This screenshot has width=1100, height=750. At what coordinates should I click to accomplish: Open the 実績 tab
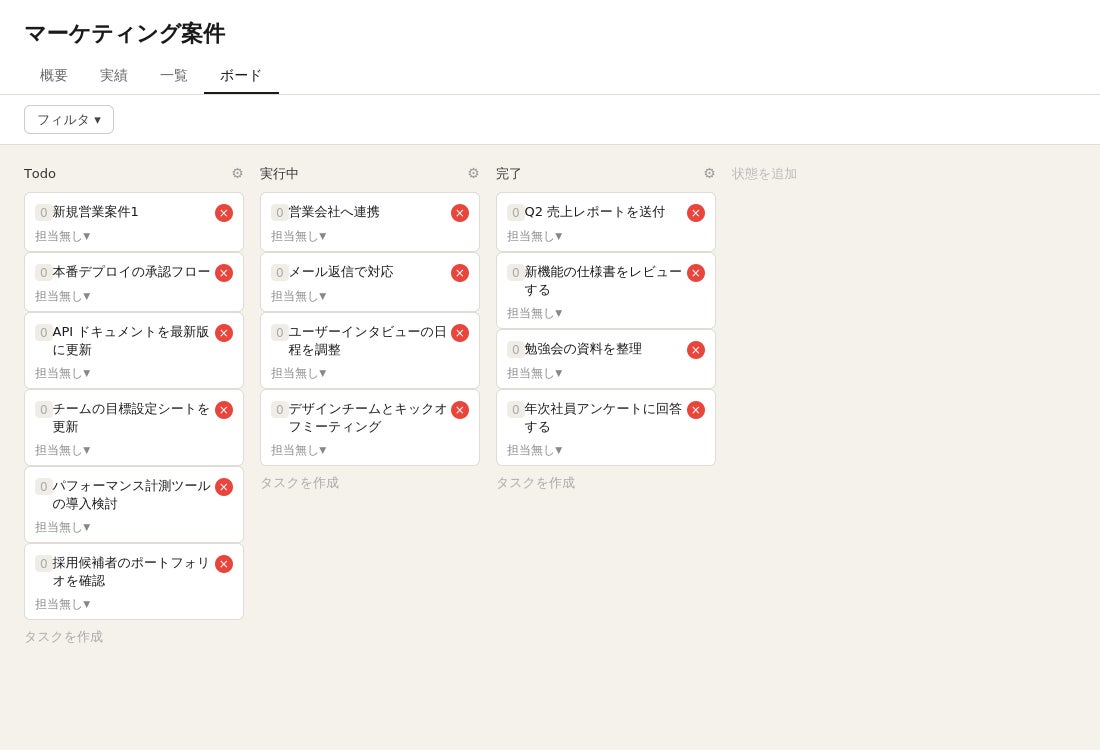click(x=114, y=76)
